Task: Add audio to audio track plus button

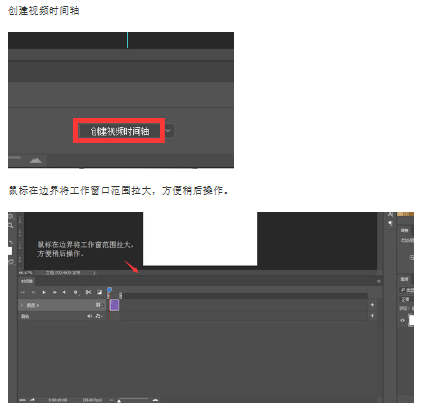Action: (x=372, y=316)
